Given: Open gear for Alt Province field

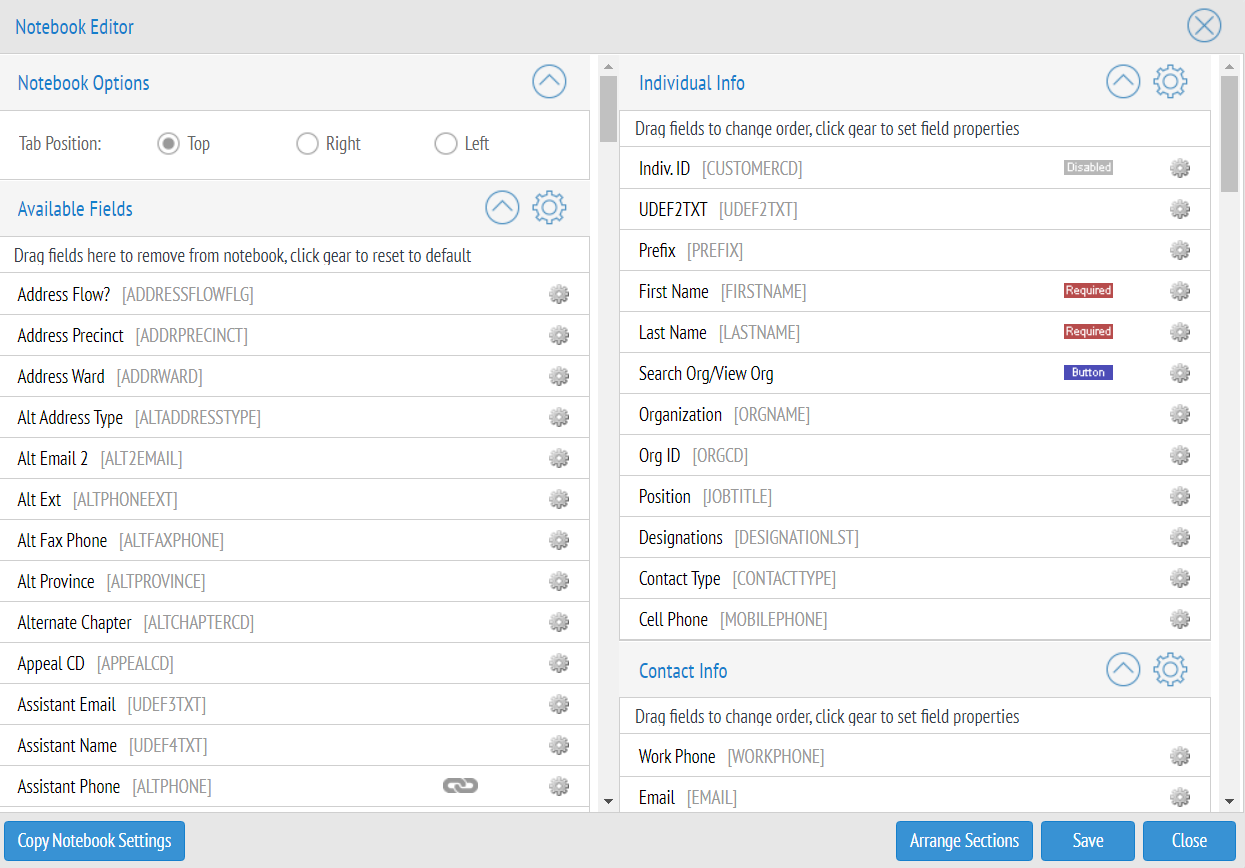Looking at the screenshot, I should click(559, 581).
